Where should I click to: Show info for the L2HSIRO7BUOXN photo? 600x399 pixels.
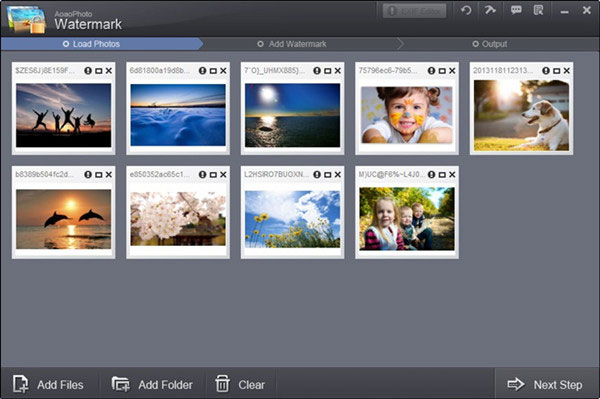(x=317, y=174)
